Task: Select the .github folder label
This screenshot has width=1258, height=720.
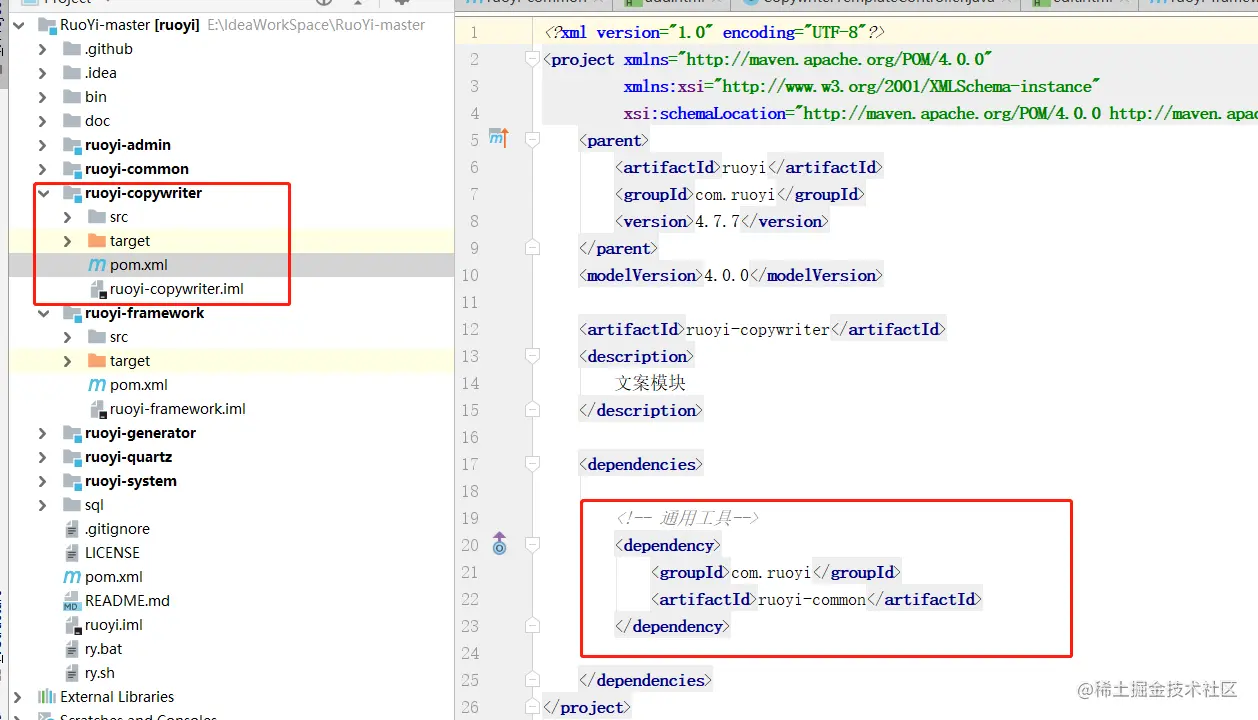Action: pos(108,49)
